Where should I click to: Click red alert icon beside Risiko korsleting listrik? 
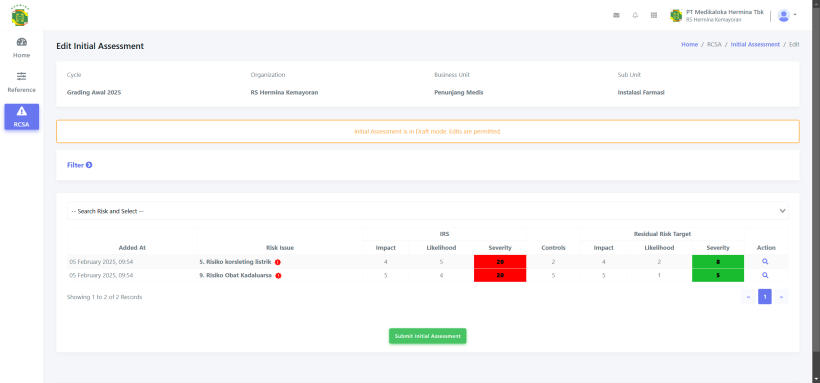(278, 262)
